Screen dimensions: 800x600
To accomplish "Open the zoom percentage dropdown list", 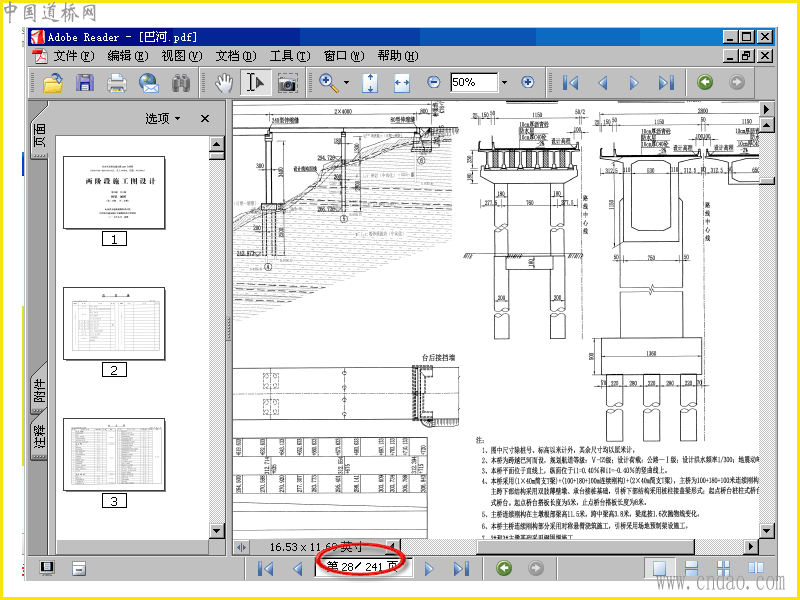I will 505,82.
